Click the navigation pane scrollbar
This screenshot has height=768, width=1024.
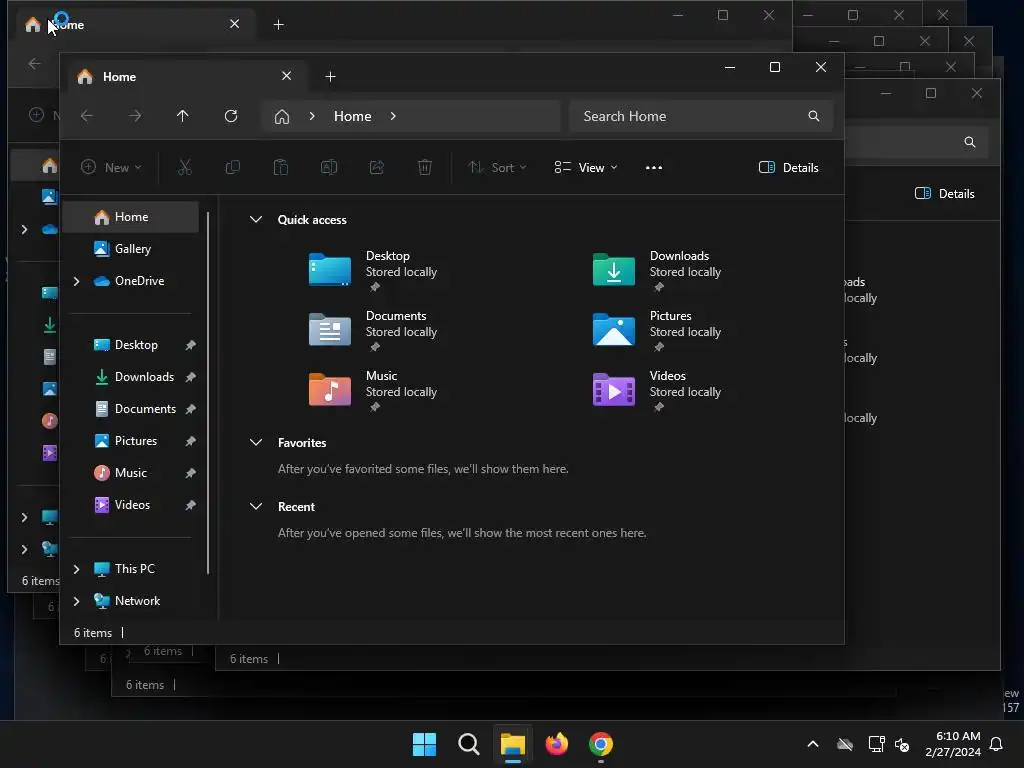tap(208, 393)
